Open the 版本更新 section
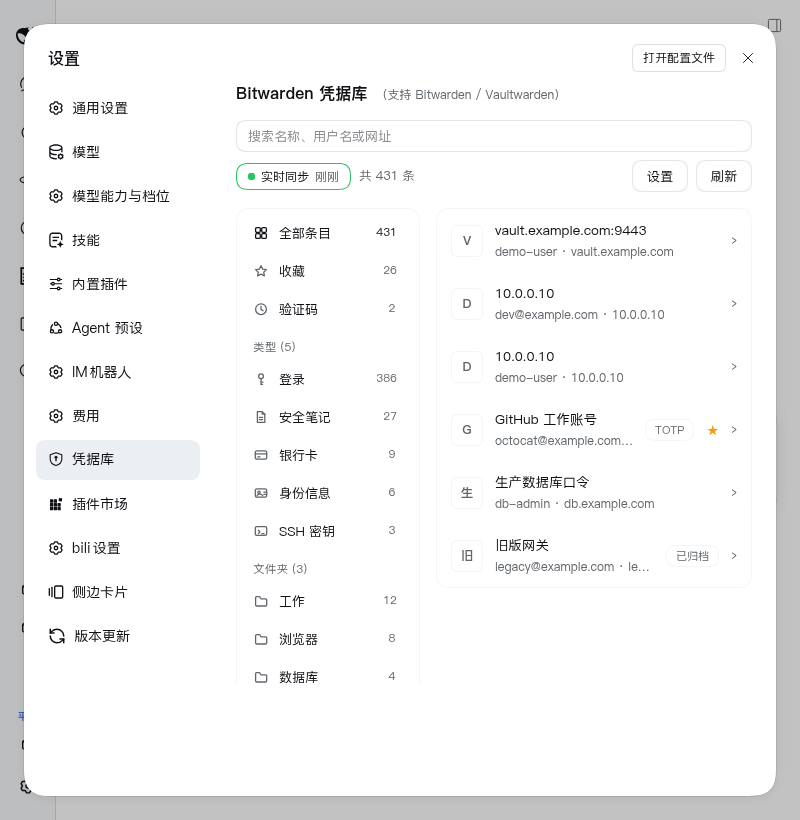This screenshot has width=800, height=820. [x=118, y=636]
